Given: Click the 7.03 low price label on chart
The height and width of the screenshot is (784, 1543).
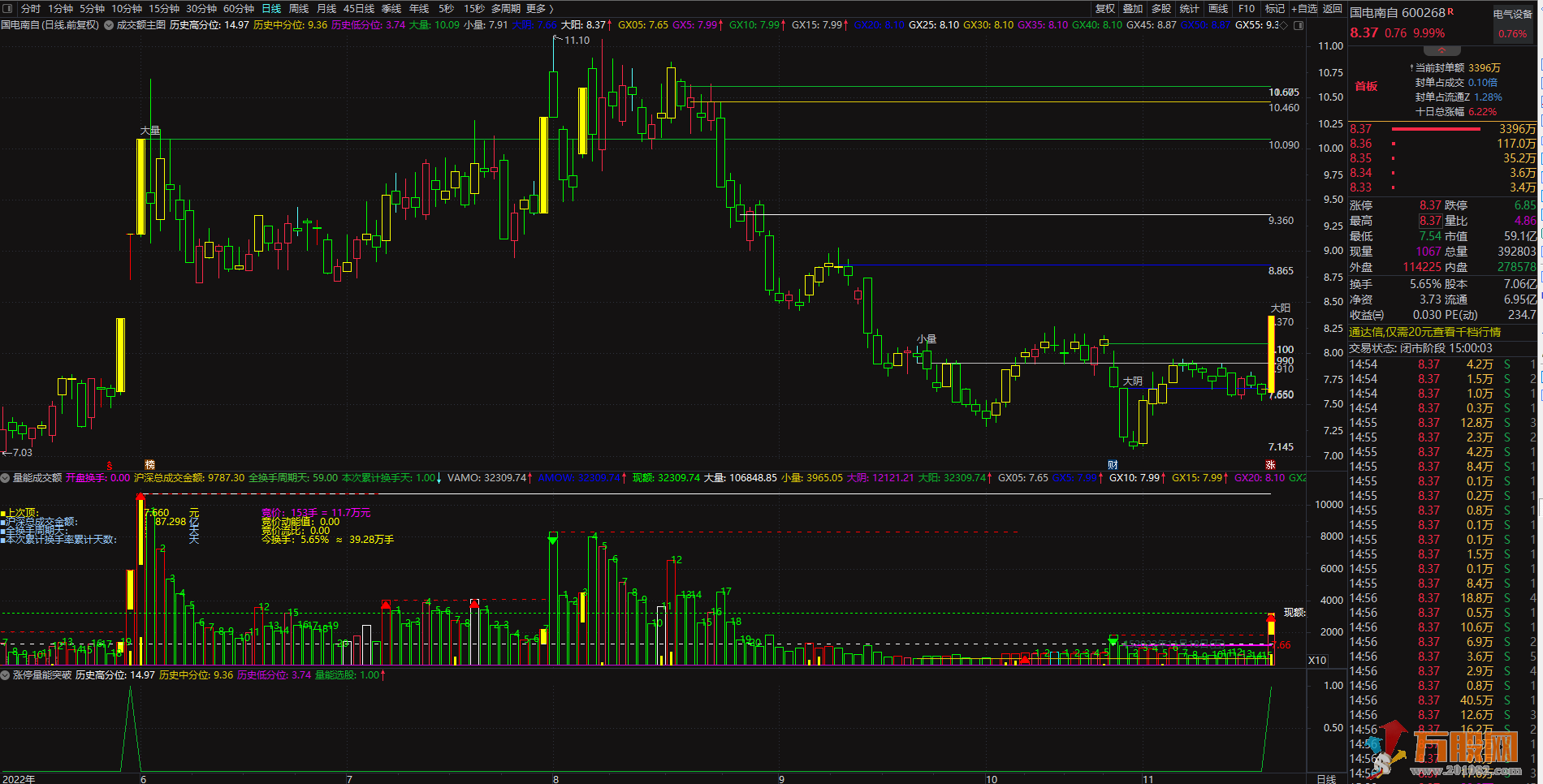Looking at the screenshot, I should (22, 453).
